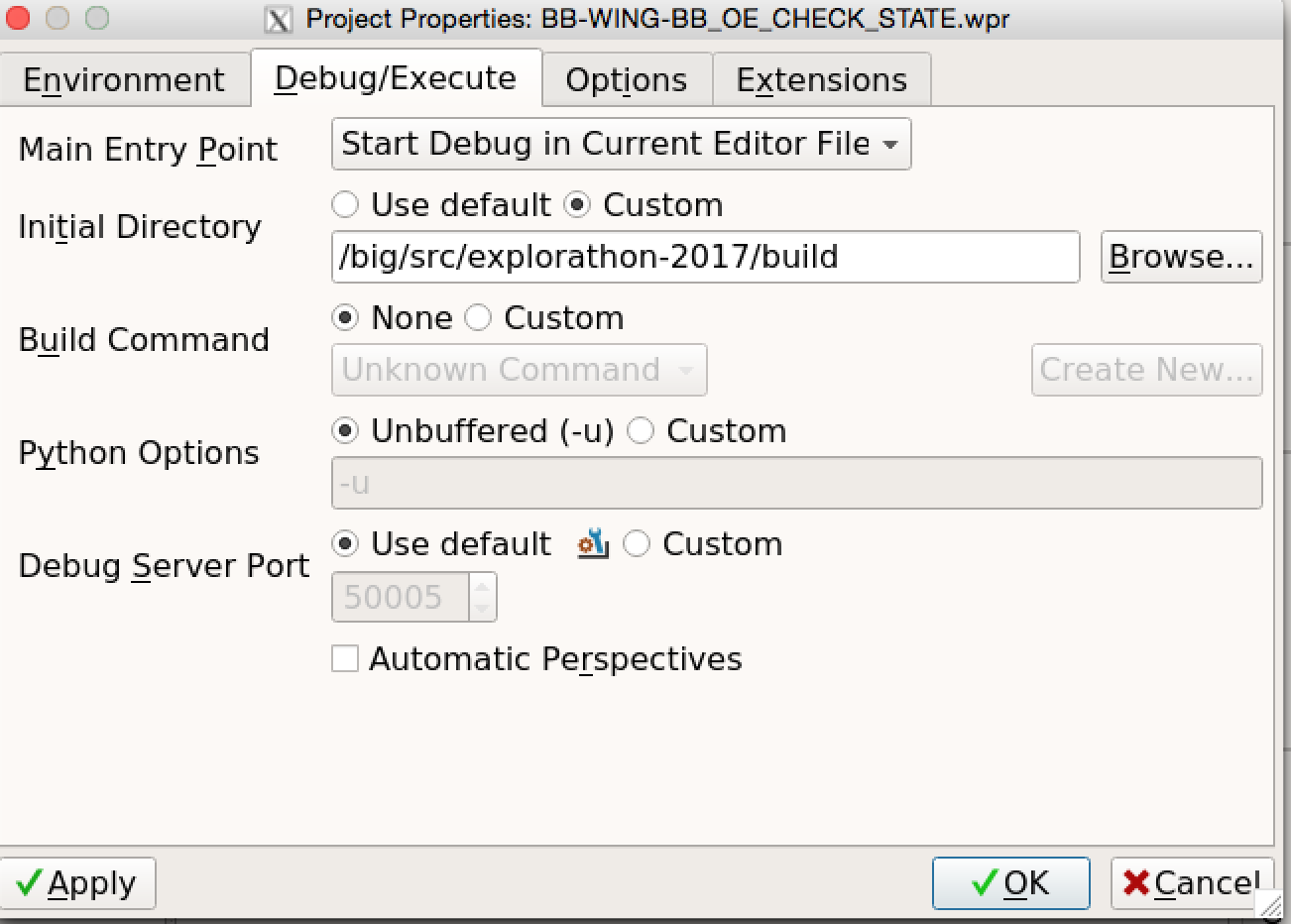This screenshot has width=1291, height=924.
Task: Click the Cancel button
Action: pyautogui.click(x=1191, y=882)
